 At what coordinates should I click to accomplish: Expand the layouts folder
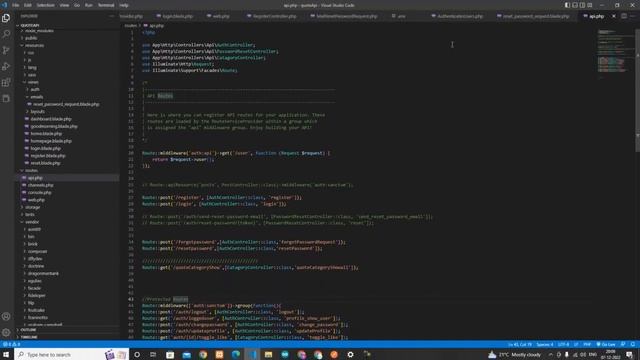(37, 111)
